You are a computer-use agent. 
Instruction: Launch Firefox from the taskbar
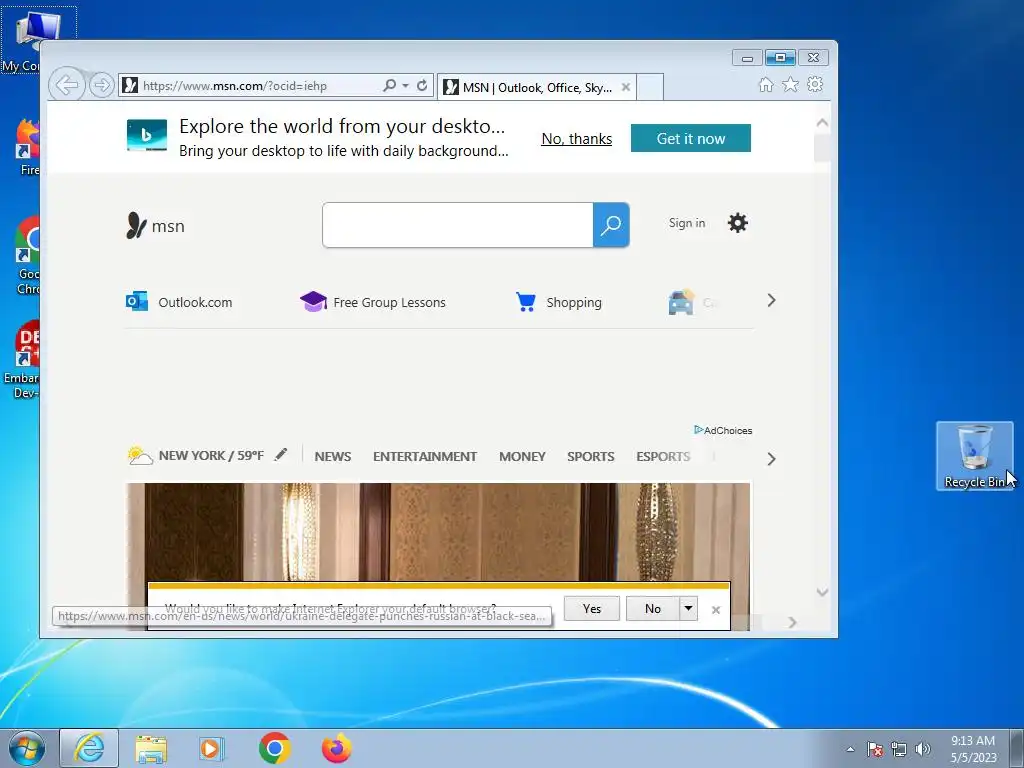(336, 748)
